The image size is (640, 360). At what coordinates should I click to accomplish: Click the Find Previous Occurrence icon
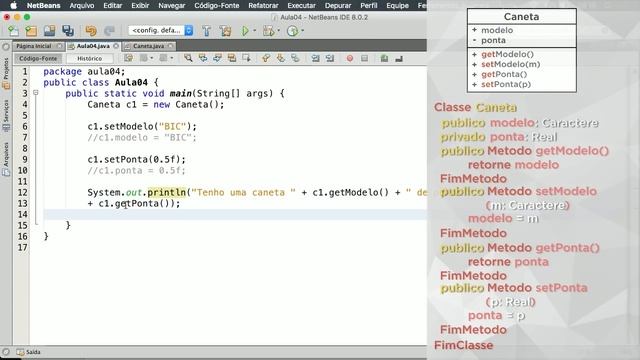click(x=202, y=58)
